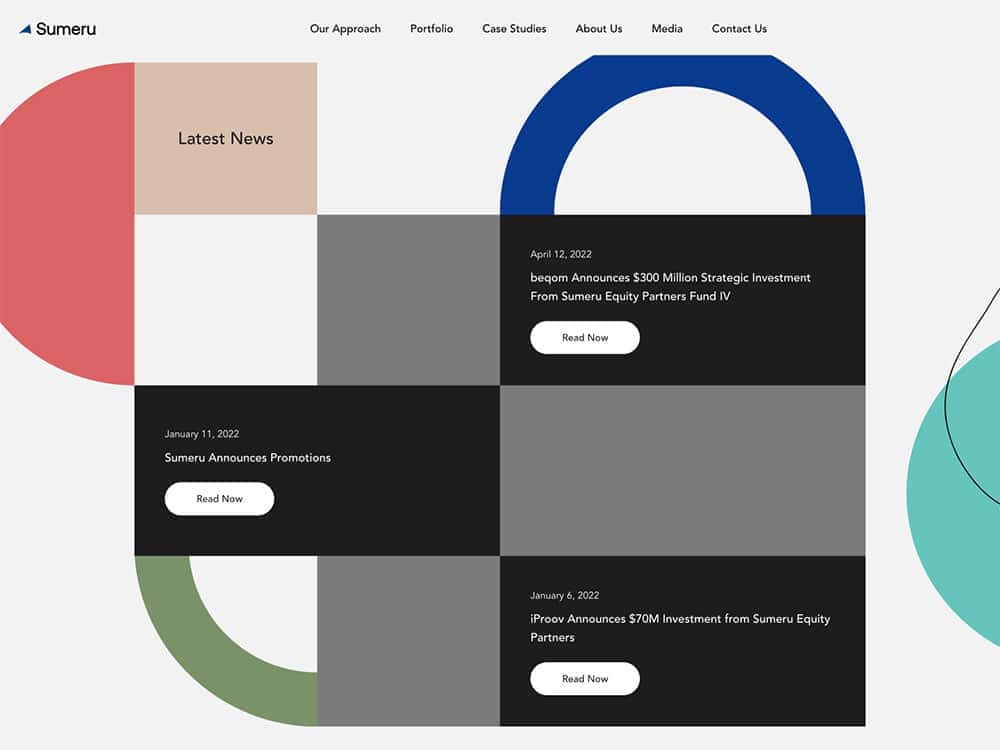Select About Us in the navbar
The height and width of the screenshot is (750, 1000).
tap(598, 29)
